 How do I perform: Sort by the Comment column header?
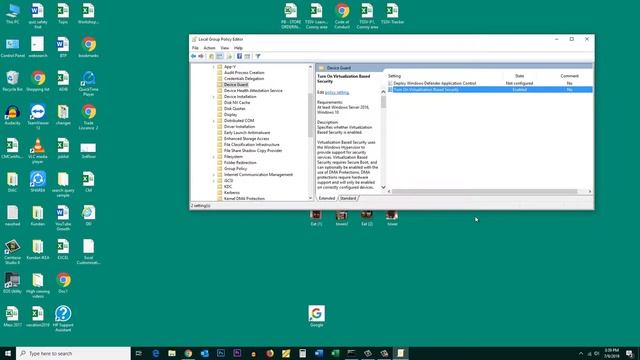pyautogui.click(x=569, y=76)
